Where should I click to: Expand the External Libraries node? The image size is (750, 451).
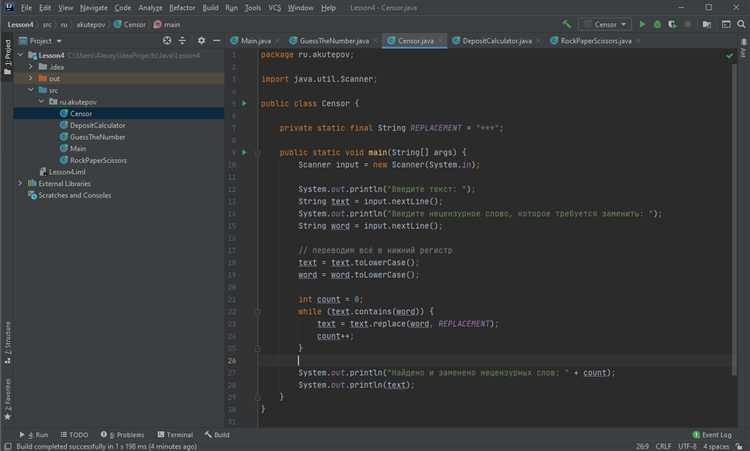coord(20,183)
